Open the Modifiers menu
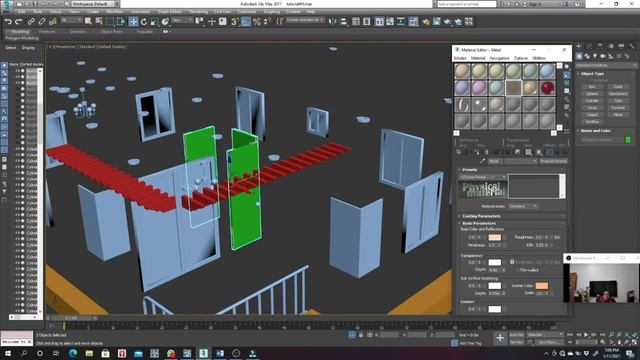The image size is (640, 360). (115, 12)
